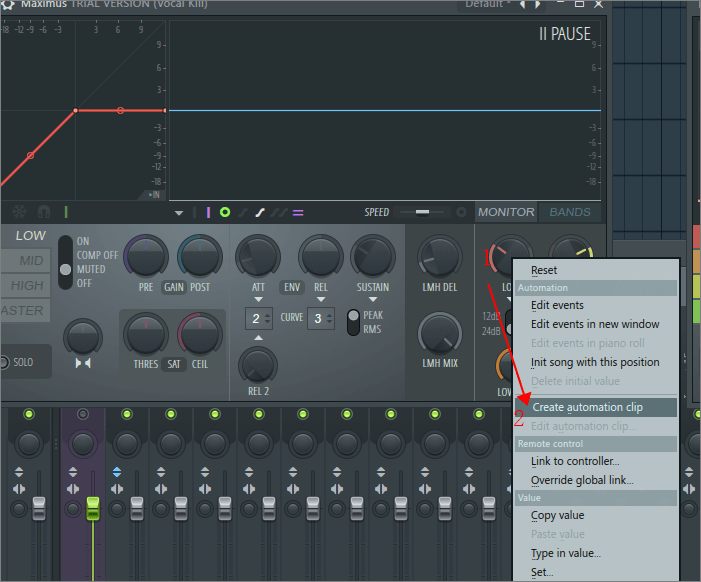Click the magnet snap icon under the curve
Viewport: 701px width, 582px height.
pyautogui.click(x=44, y=212)
